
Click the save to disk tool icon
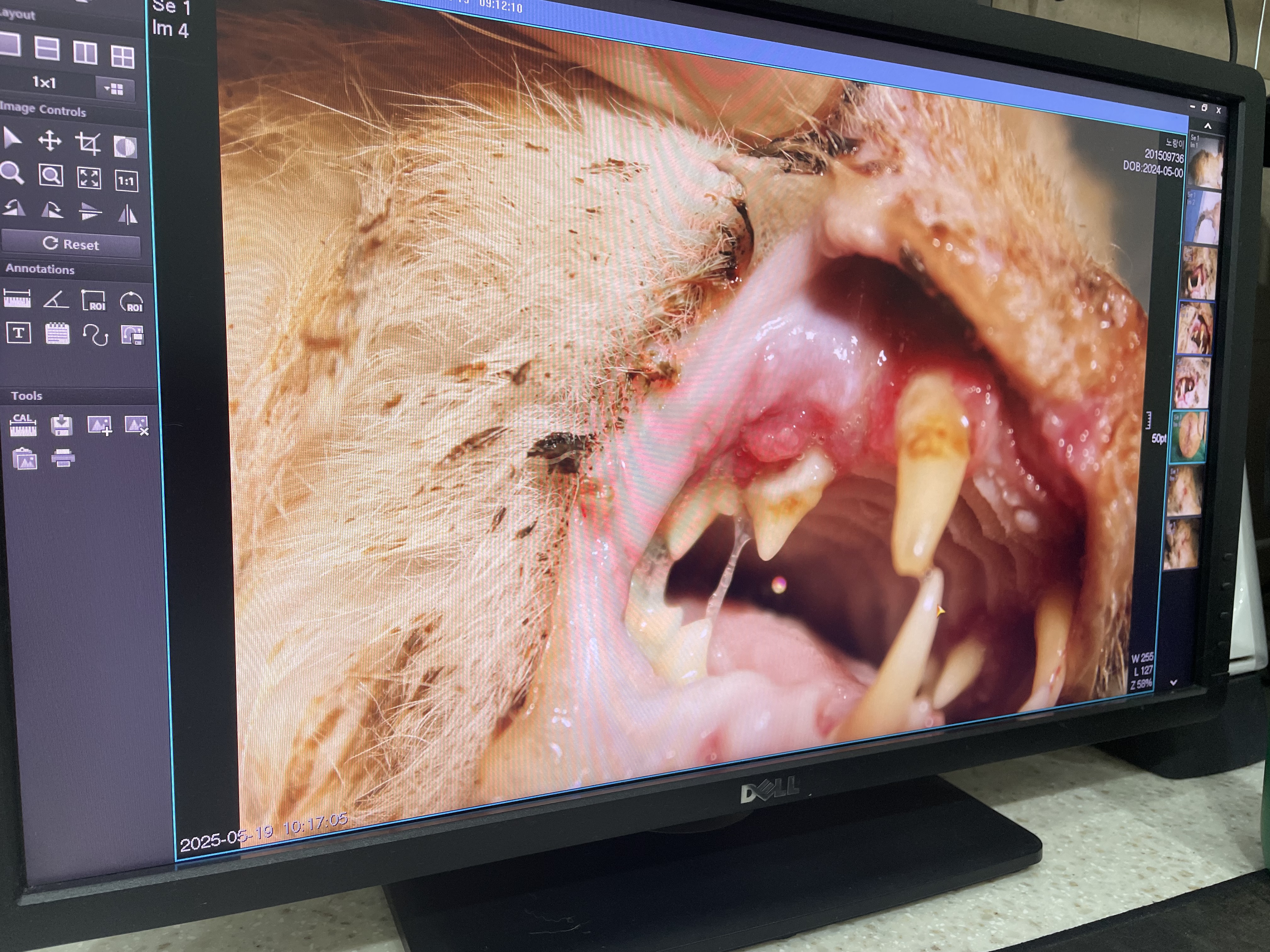61,425
